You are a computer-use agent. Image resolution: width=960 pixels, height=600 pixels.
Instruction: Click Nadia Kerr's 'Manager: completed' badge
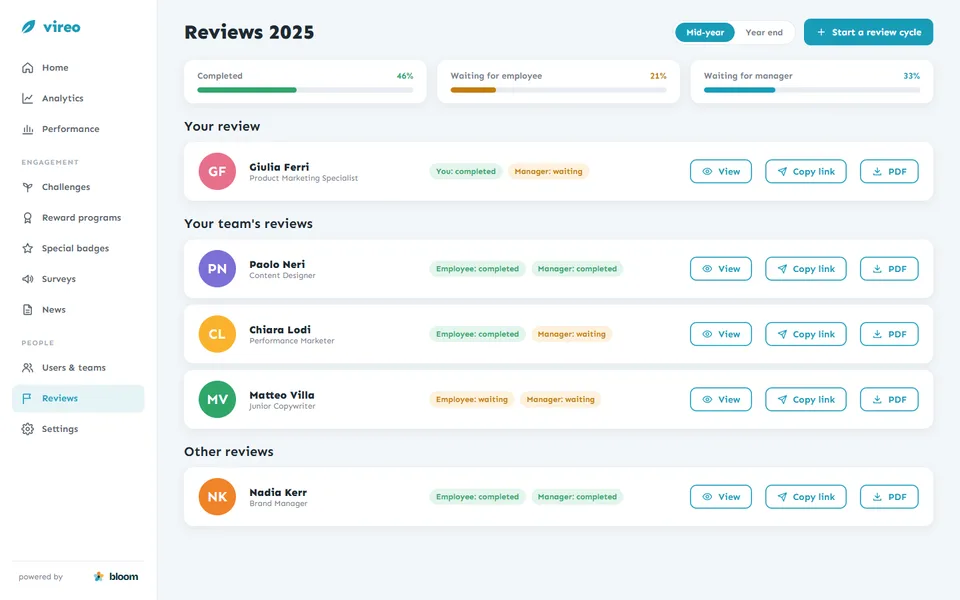click(x=577, y=497)
